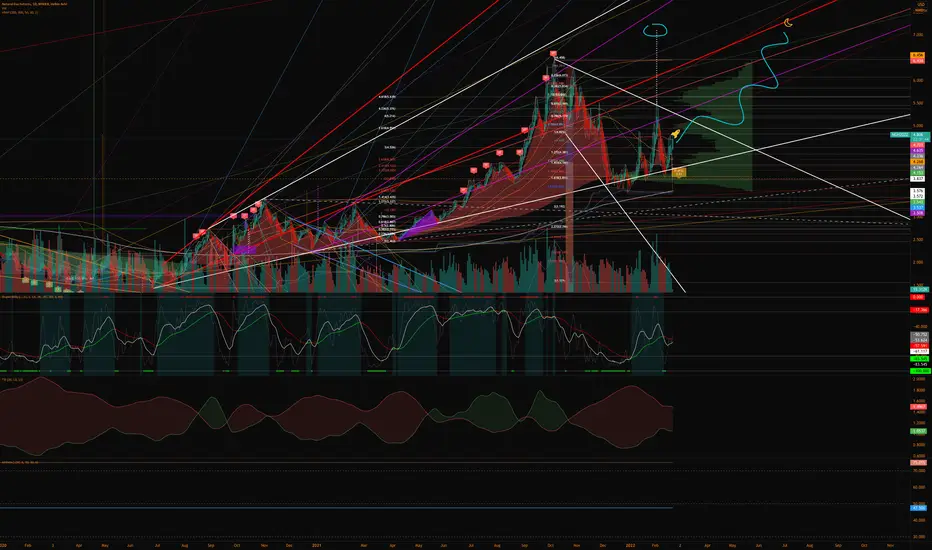Click the yellow note label near the last candle

click(679, 172)
